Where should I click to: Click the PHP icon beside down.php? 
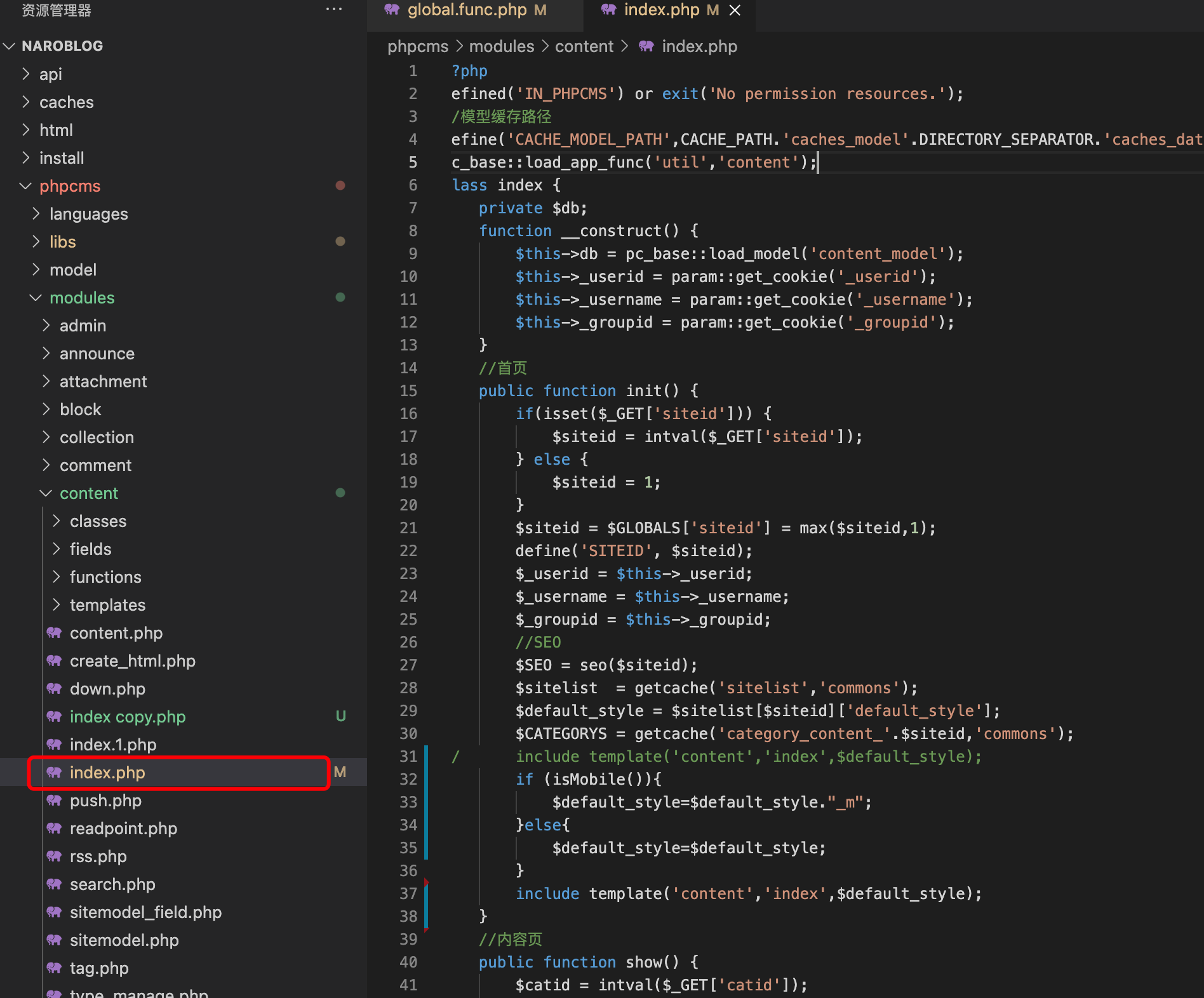coord(54,689)
